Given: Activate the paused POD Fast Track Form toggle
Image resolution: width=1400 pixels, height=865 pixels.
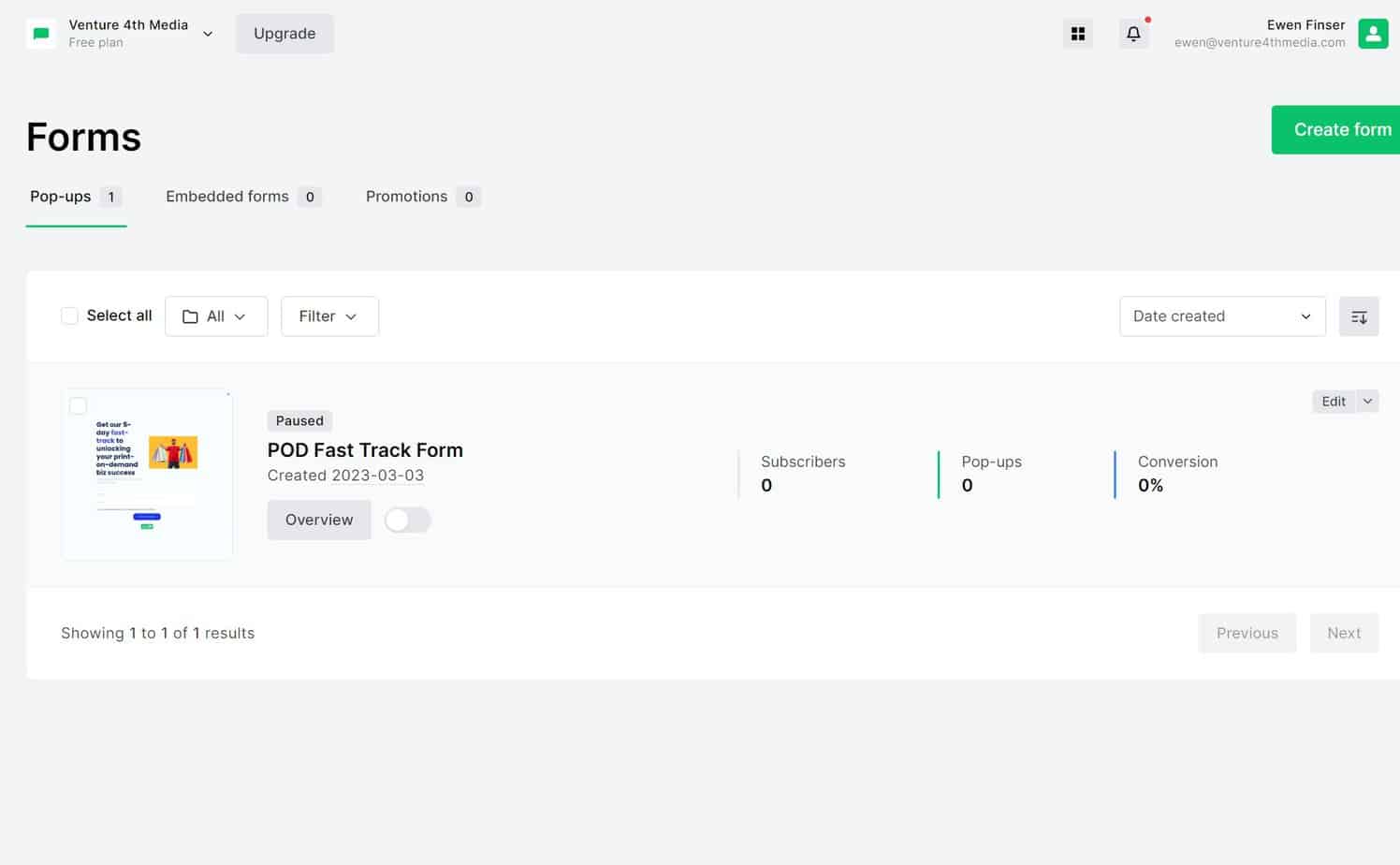Looking at the screenshot, I should [407, 520].
